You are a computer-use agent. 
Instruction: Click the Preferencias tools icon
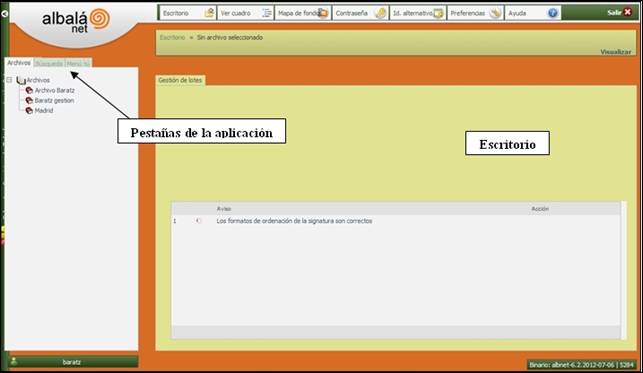coord(496,13)
